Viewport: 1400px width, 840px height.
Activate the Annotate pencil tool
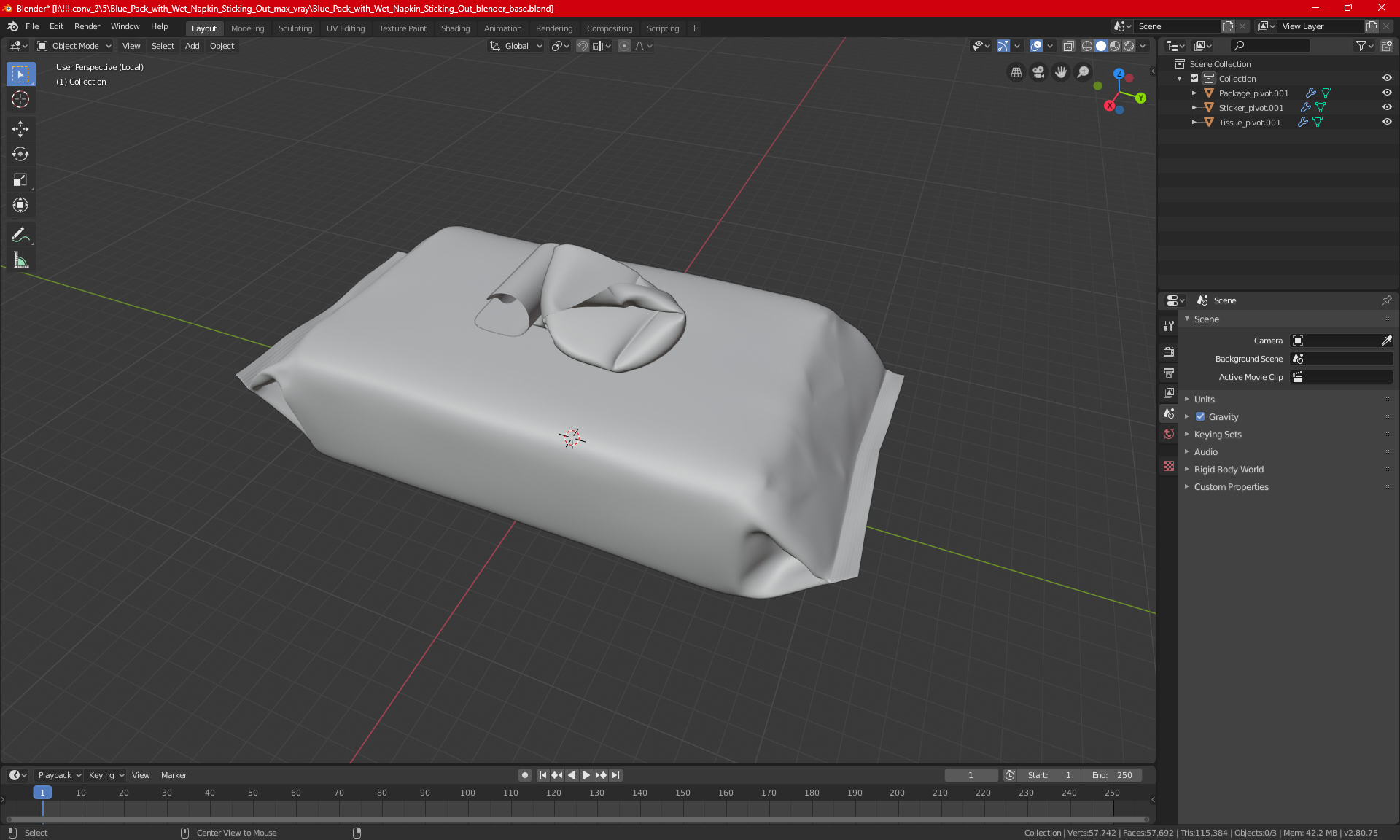[x=20, y=235]
